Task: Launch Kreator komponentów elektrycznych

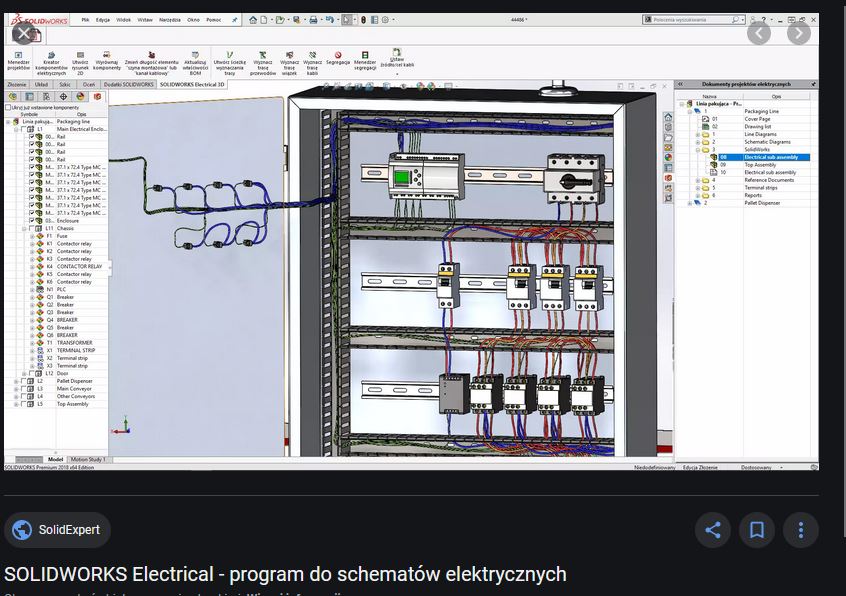Action: [x=51, y=63]
